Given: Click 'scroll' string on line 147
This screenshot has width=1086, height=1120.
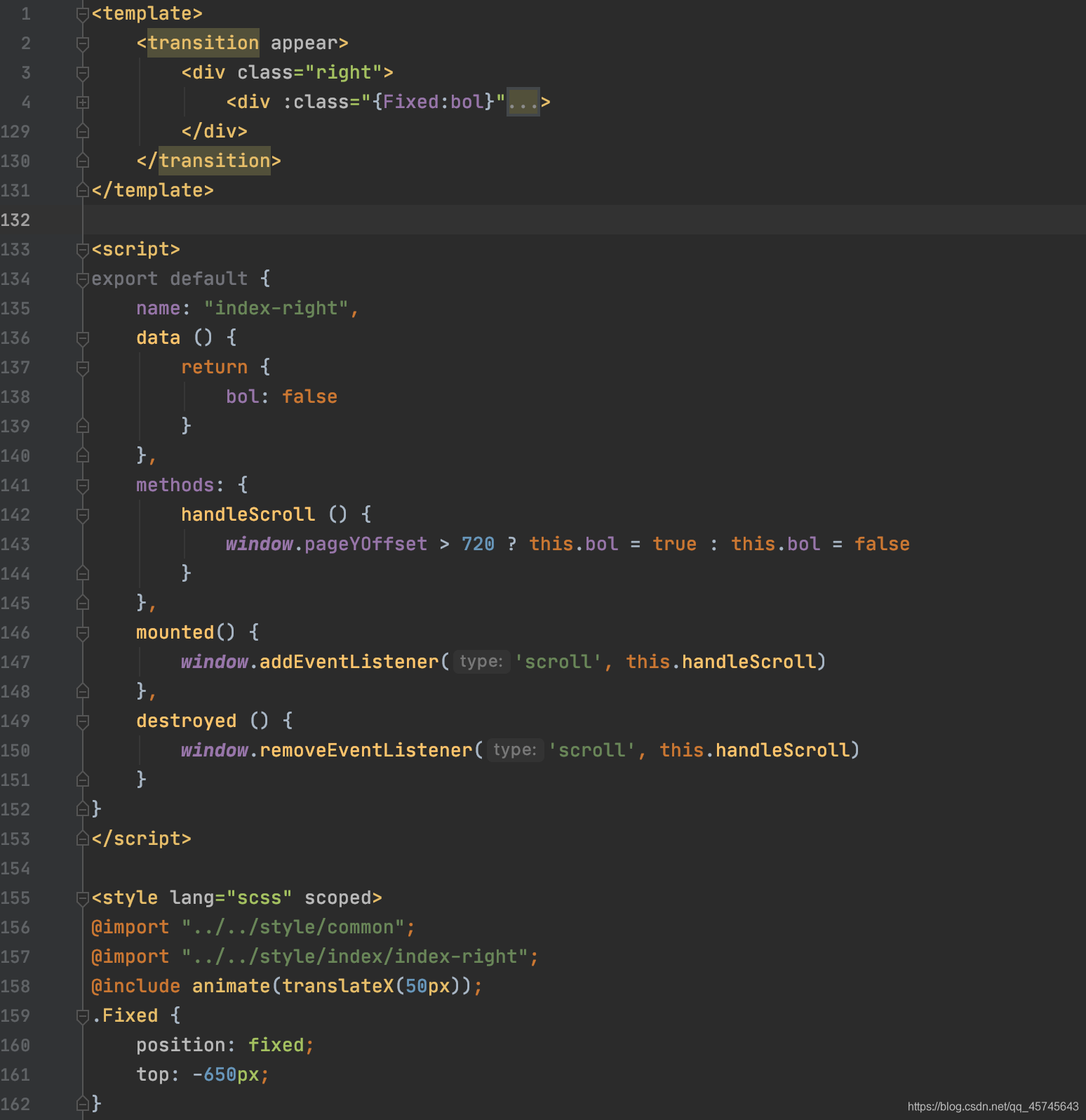Looking at the screenshot, I should pyautogui.click(x=558, y=662).
